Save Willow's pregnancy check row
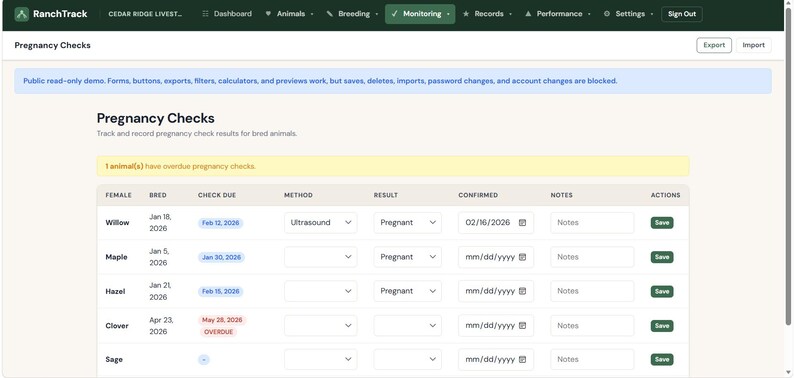 coord(662,223)
